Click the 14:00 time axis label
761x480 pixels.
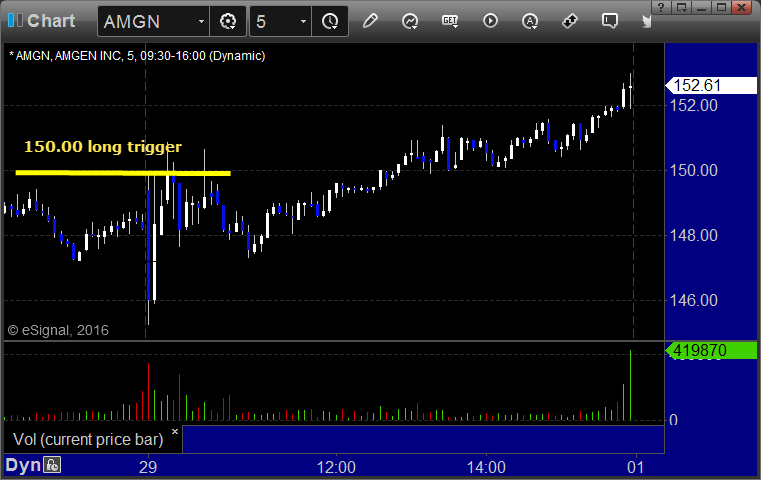(x=486, y=467)
